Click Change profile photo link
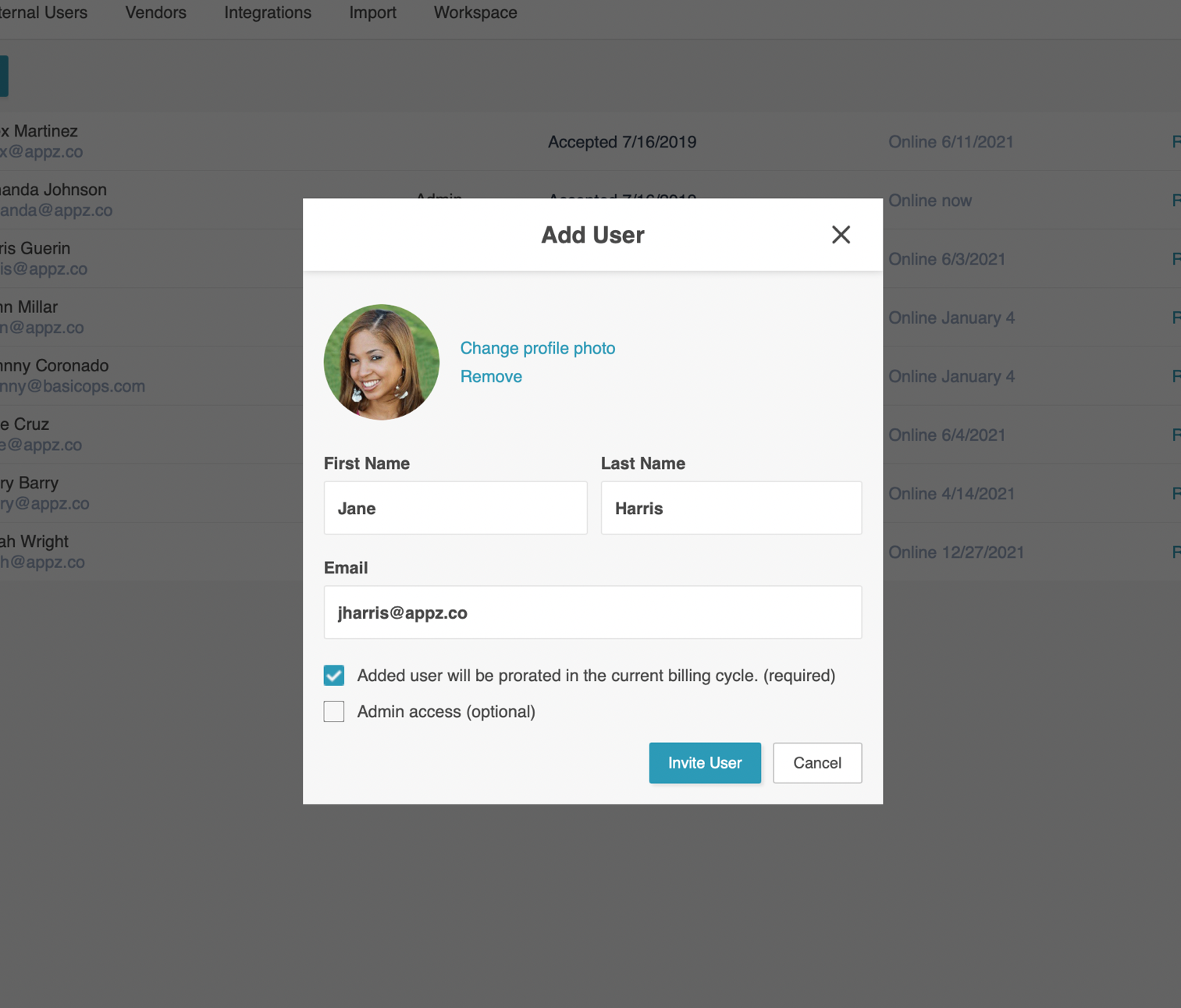The image size is (1181, 1008). [x=538, y=348]
